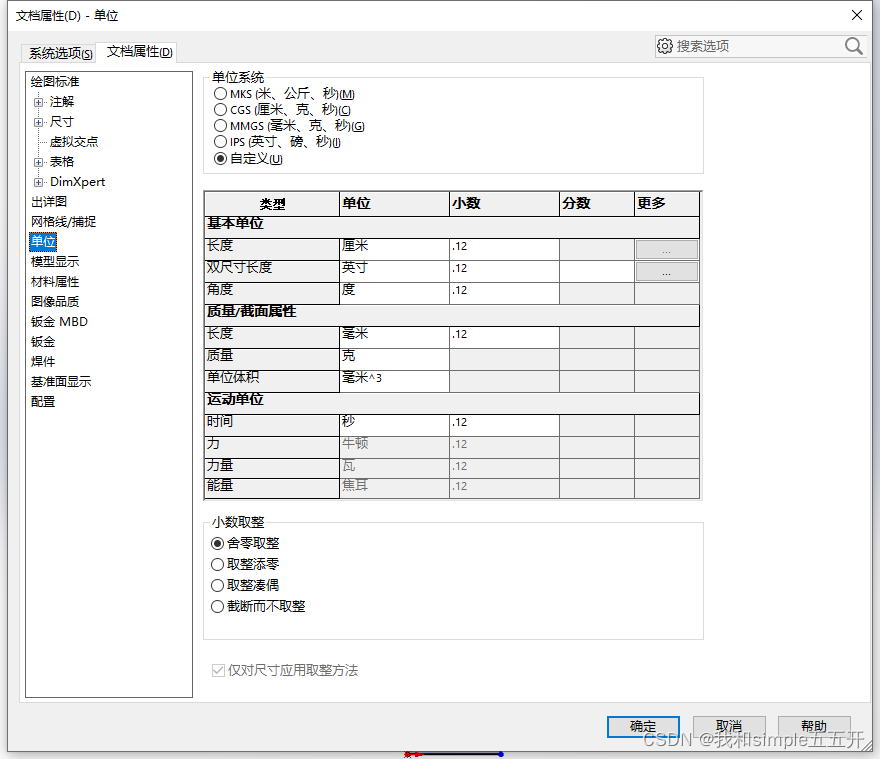Click the more button in 双尺寸长度 row
This screenshot has height=759, width=880.
tap(667, 272)
